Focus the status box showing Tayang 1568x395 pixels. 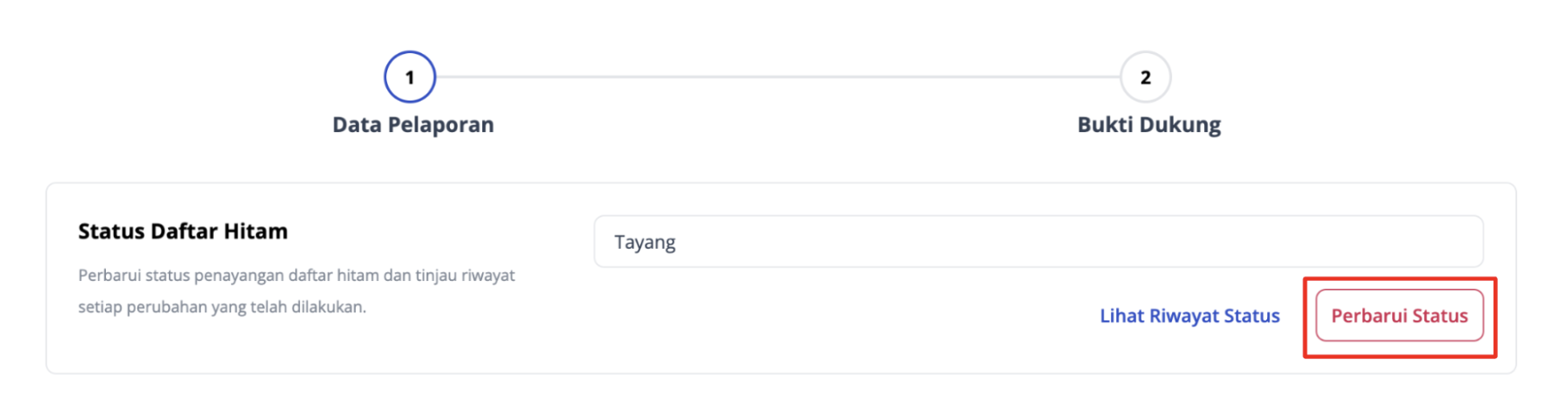1038,241
